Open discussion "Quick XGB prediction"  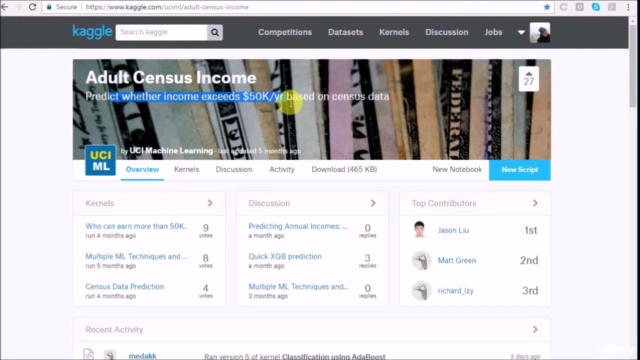[285, 256]
